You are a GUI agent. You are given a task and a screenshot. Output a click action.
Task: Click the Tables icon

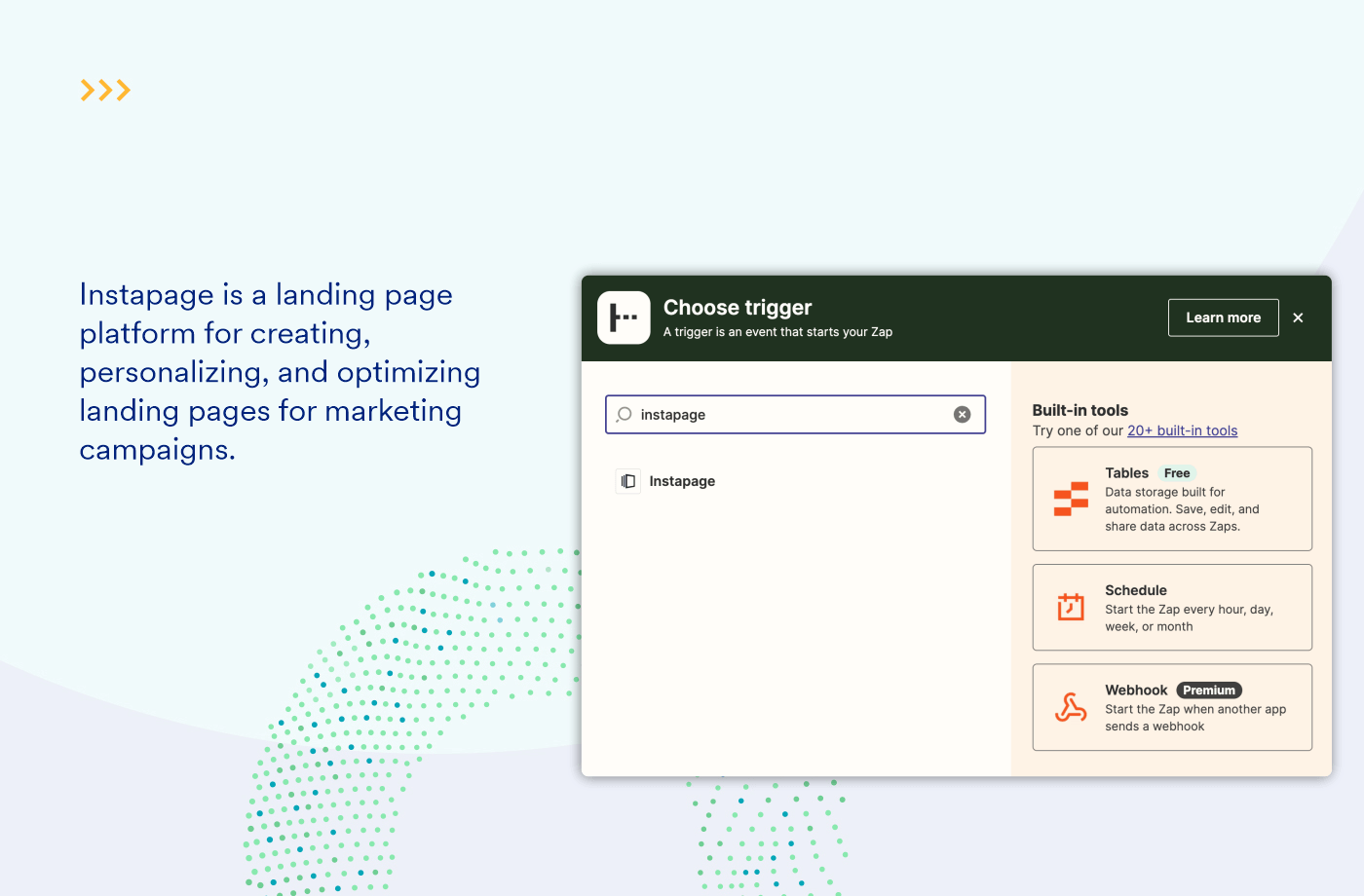tap(1071, 499)
